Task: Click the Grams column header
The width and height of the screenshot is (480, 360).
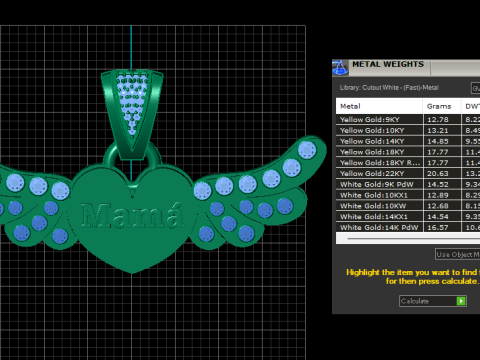Action: pos(442,106)
